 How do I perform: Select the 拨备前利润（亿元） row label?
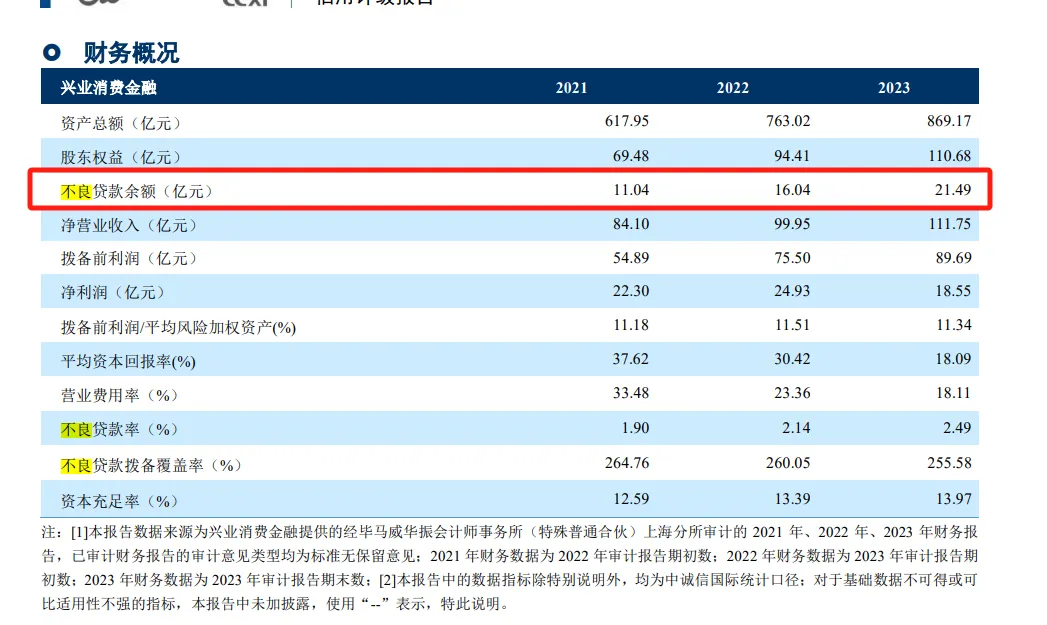tap(129, 258)
